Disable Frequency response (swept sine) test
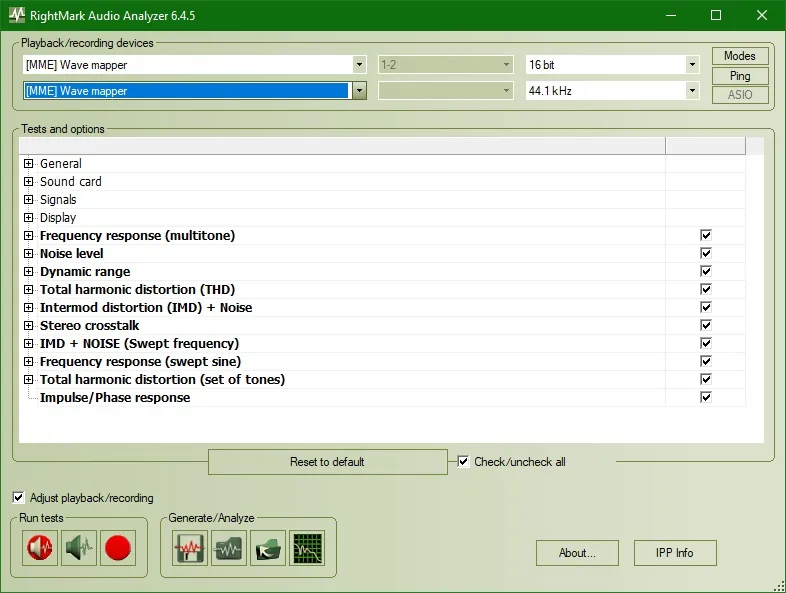 (706, 361)
